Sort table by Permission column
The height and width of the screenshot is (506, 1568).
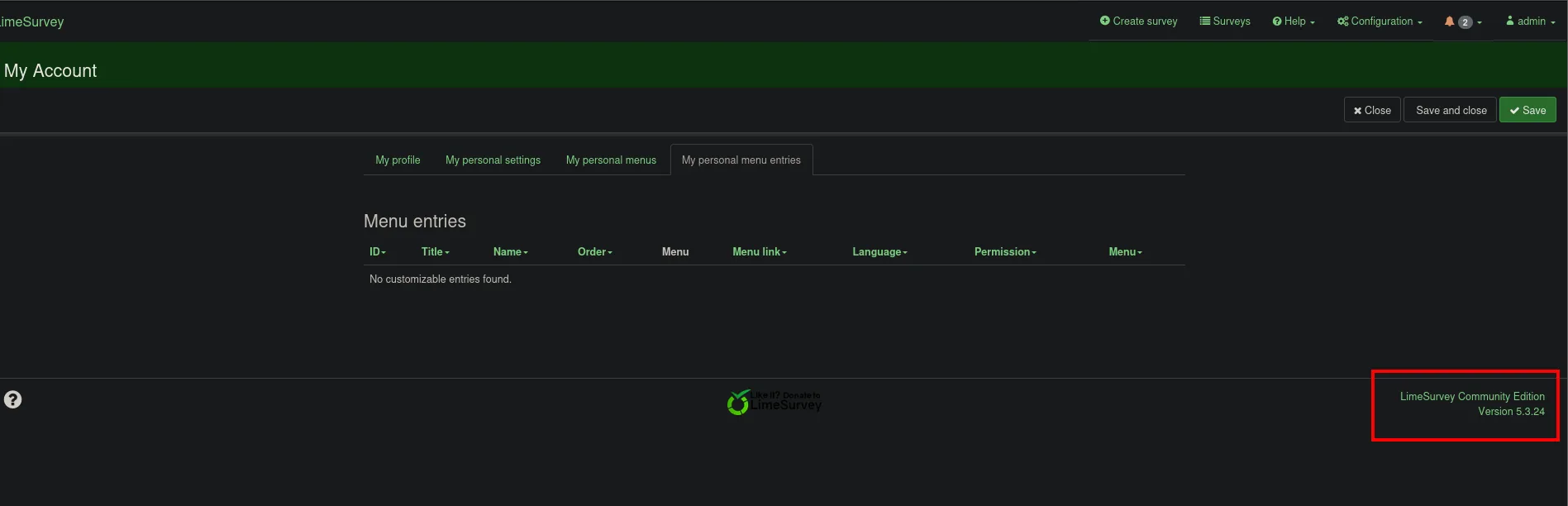click(x=1005, y=252)
